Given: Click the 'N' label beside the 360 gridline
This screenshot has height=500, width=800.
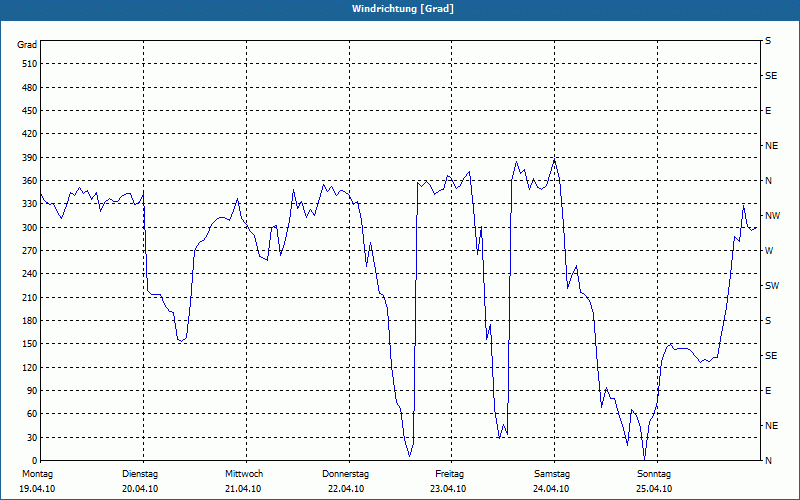Looking at the screenshot, I should [x=768, y=181].
